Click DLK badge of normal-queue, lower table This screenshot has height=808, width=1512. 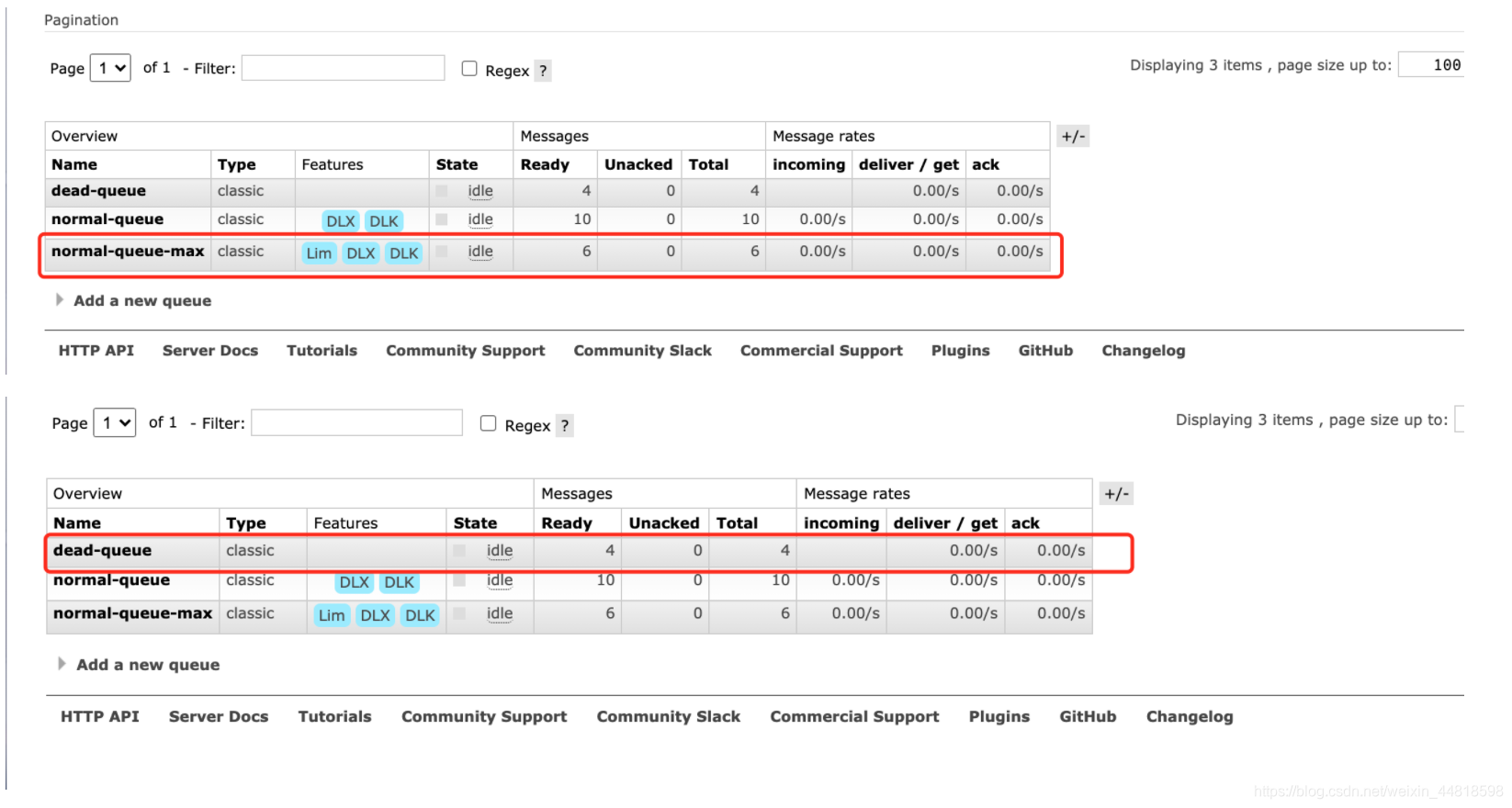(x=400, y=582)
